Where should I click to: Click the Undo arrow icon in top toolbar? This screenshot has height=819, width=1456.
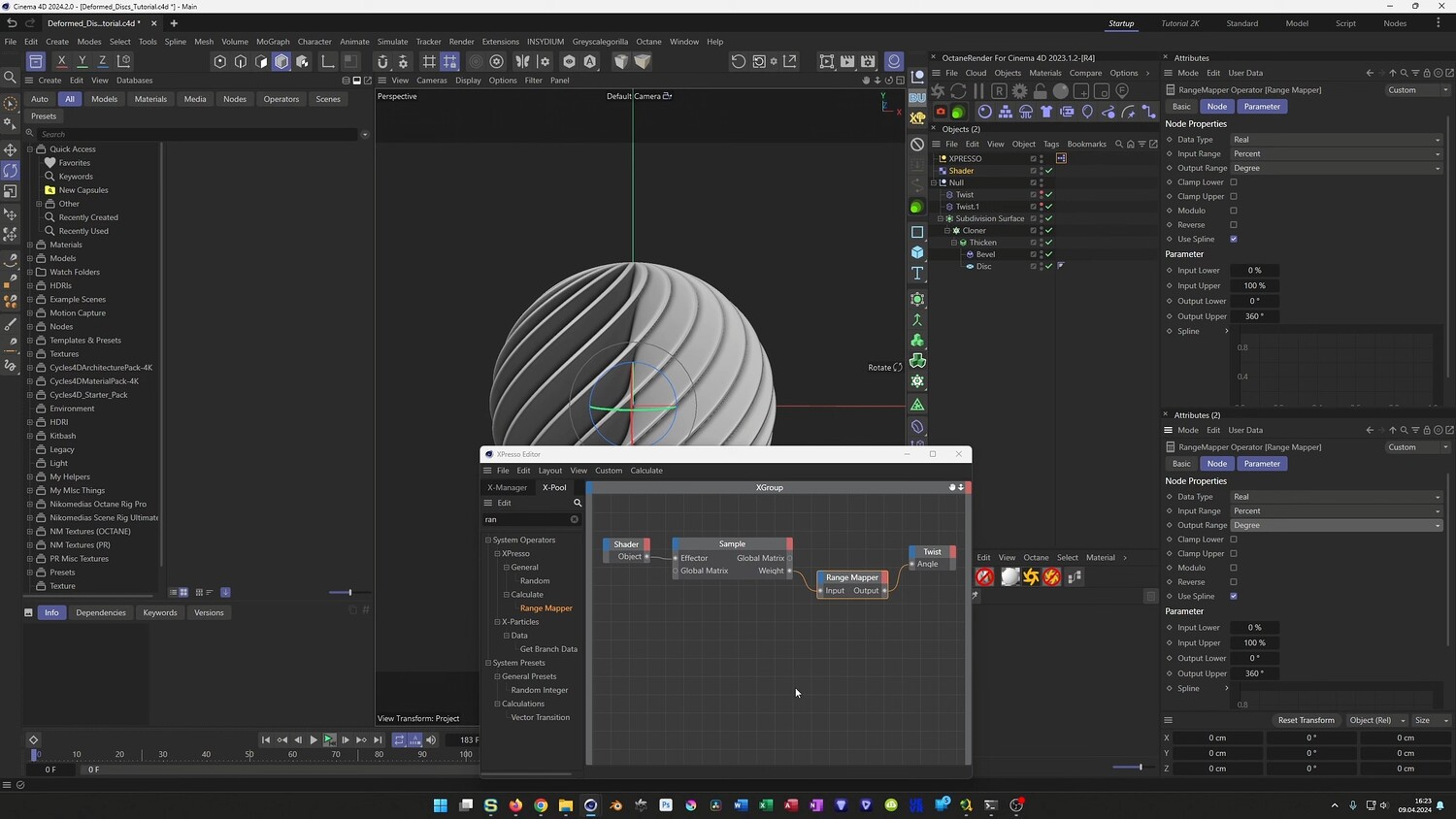tap(12, 23)
